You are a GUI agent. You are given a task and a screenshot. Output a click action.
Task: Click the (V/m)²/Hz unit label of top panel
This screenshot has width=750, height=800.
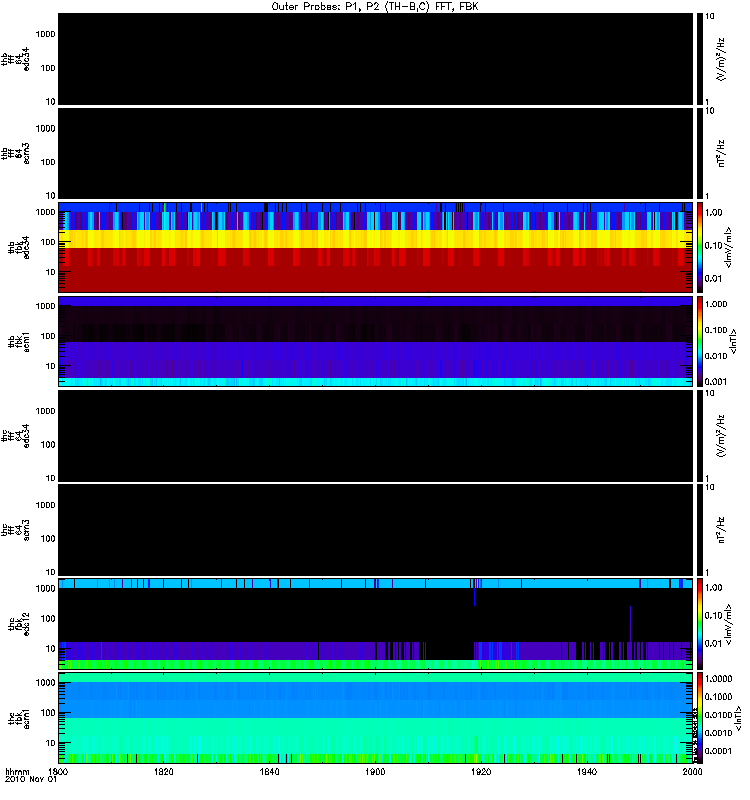(721, 59)
